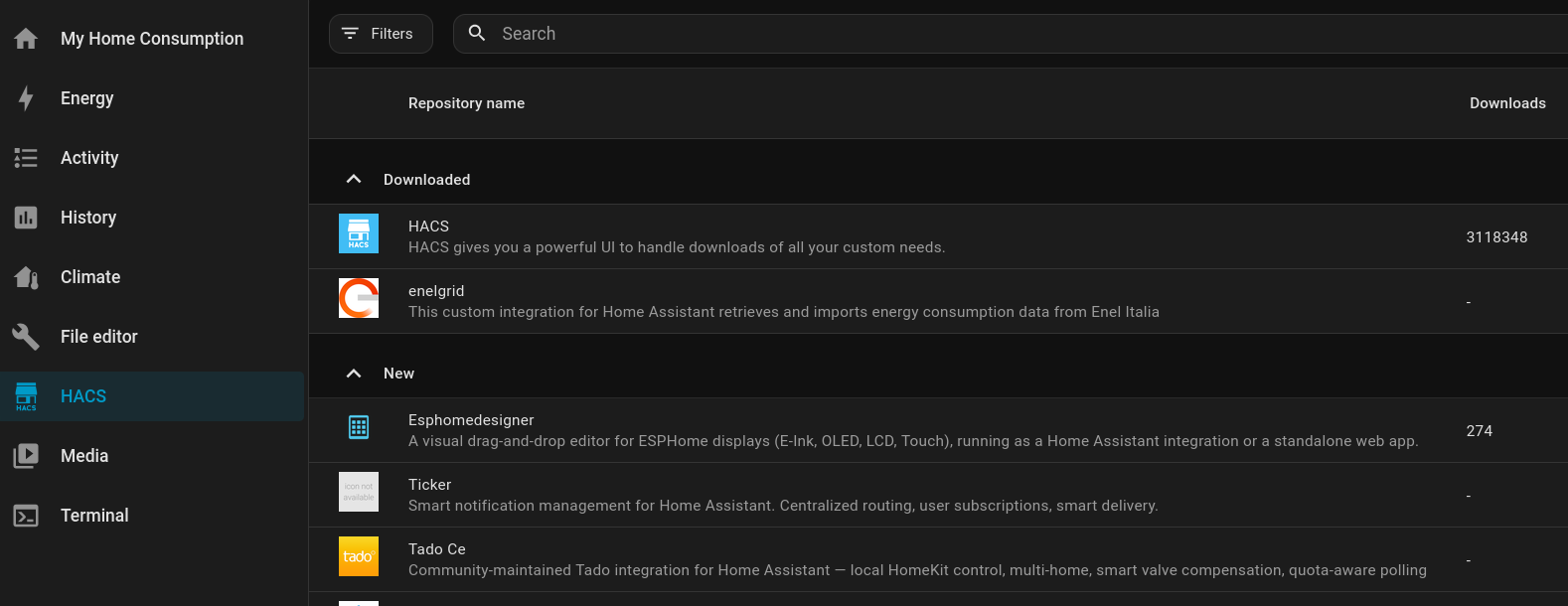Sort by Repository name column header
This screenshot has width=1568, height=606.
pyautogui.click(x=466, y=103)
